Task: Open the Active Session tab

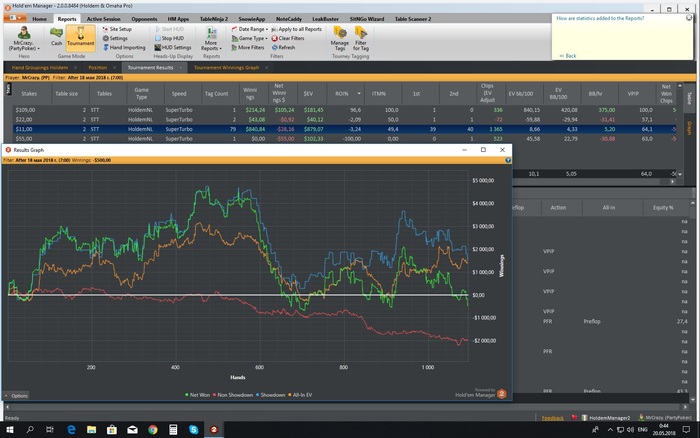Action: click(x=104, y=19)
